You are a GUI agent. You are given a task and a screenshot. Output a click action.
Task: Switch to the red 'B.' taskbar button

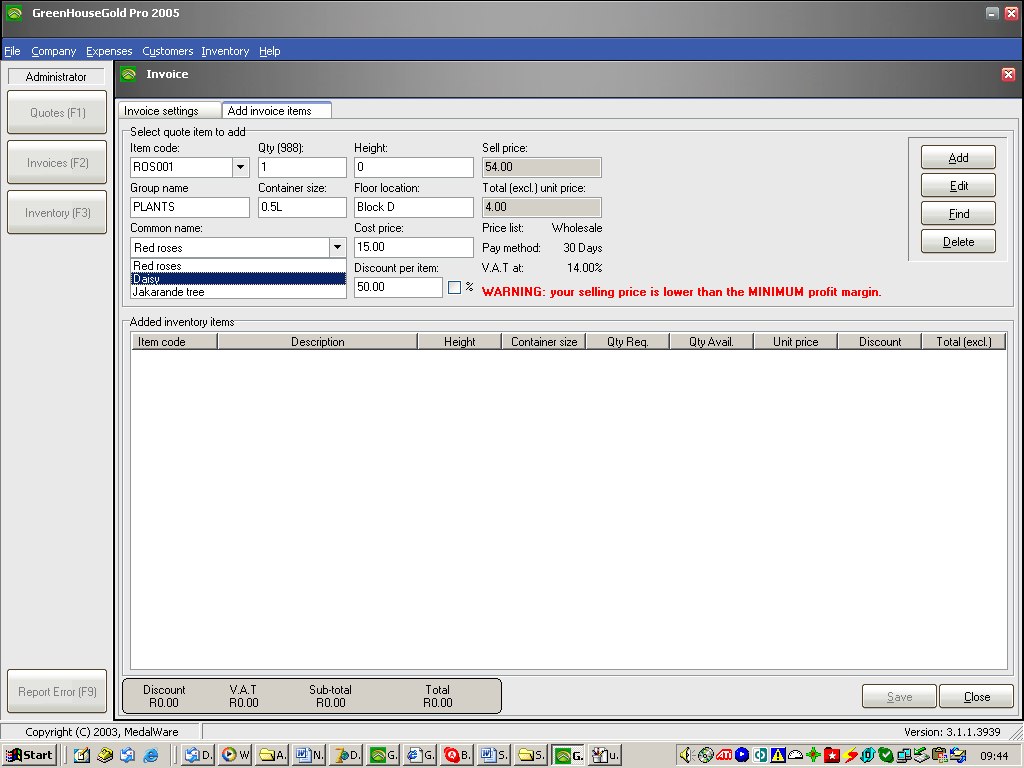coord(457,755)
